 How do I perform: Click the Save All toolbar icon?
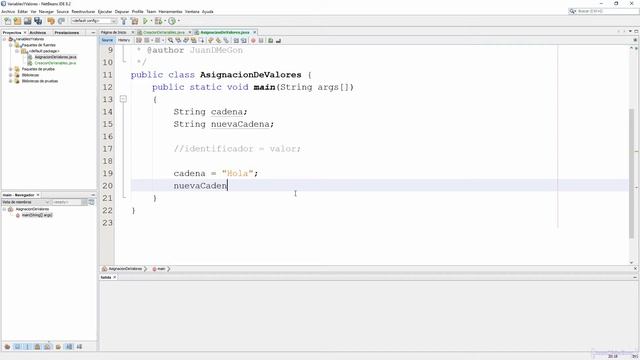pyautogui.click(x=38, y=21)
